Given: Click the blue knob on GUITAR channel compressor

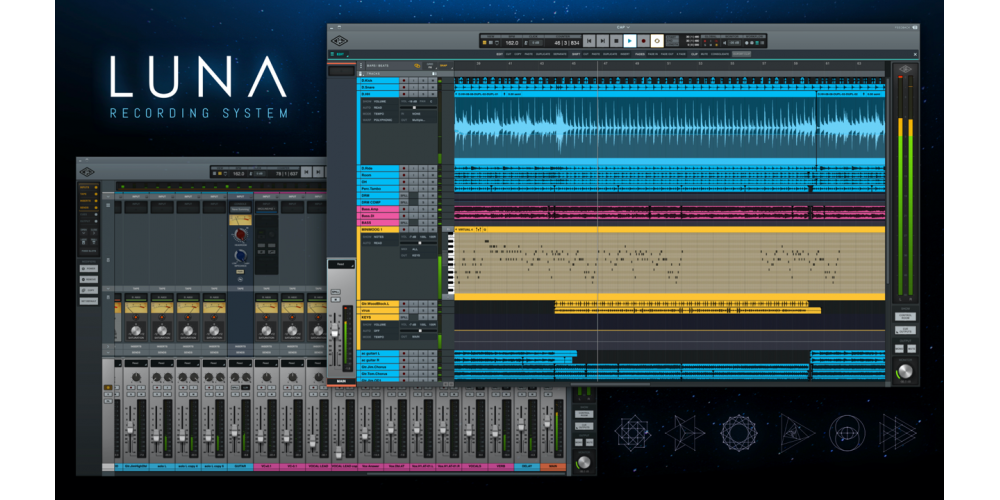Looking at the screenshot, I should point(240,256).
